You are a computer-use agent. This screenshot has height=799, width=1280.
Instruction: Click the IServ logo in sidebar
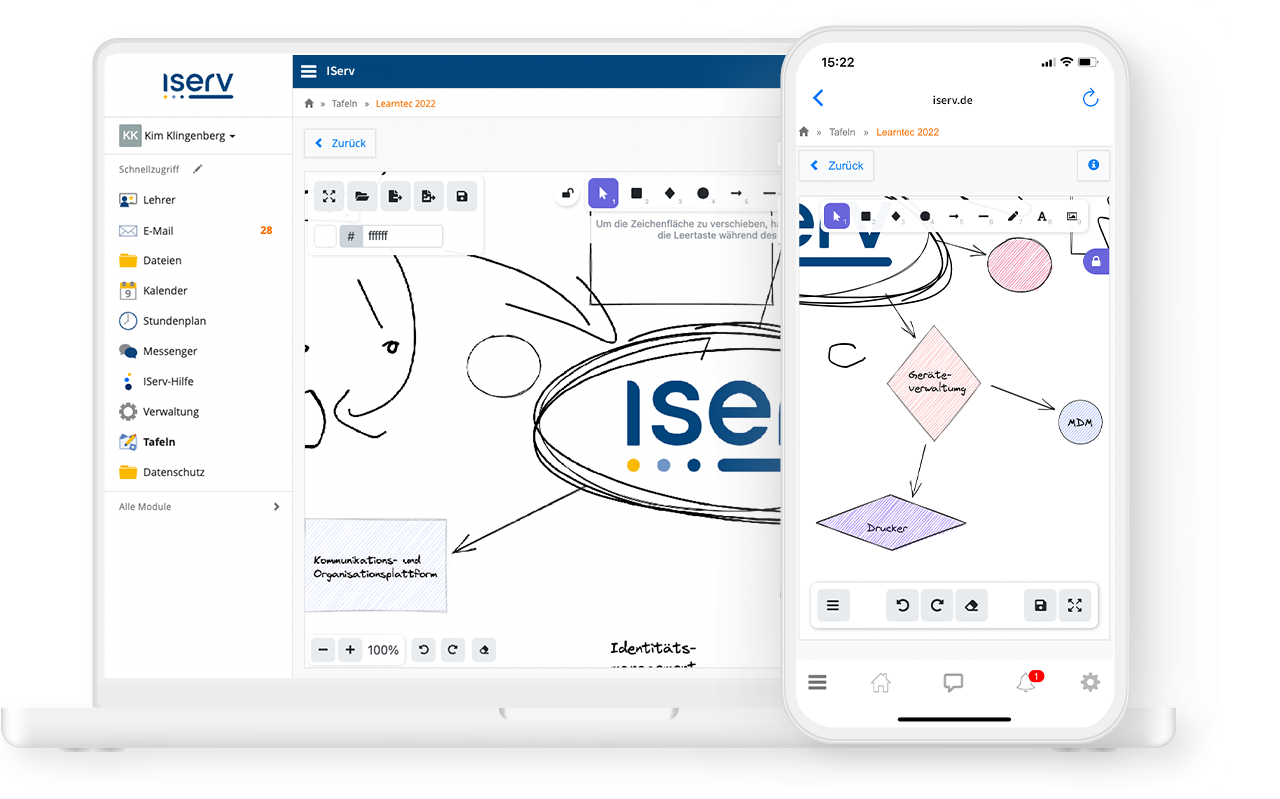[198, 85]
